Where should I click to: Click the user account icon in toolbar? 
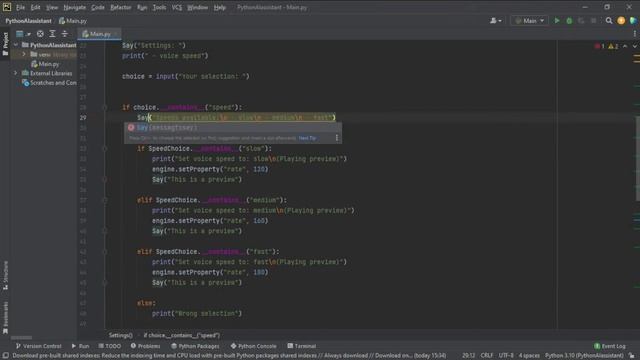[496, 20]
